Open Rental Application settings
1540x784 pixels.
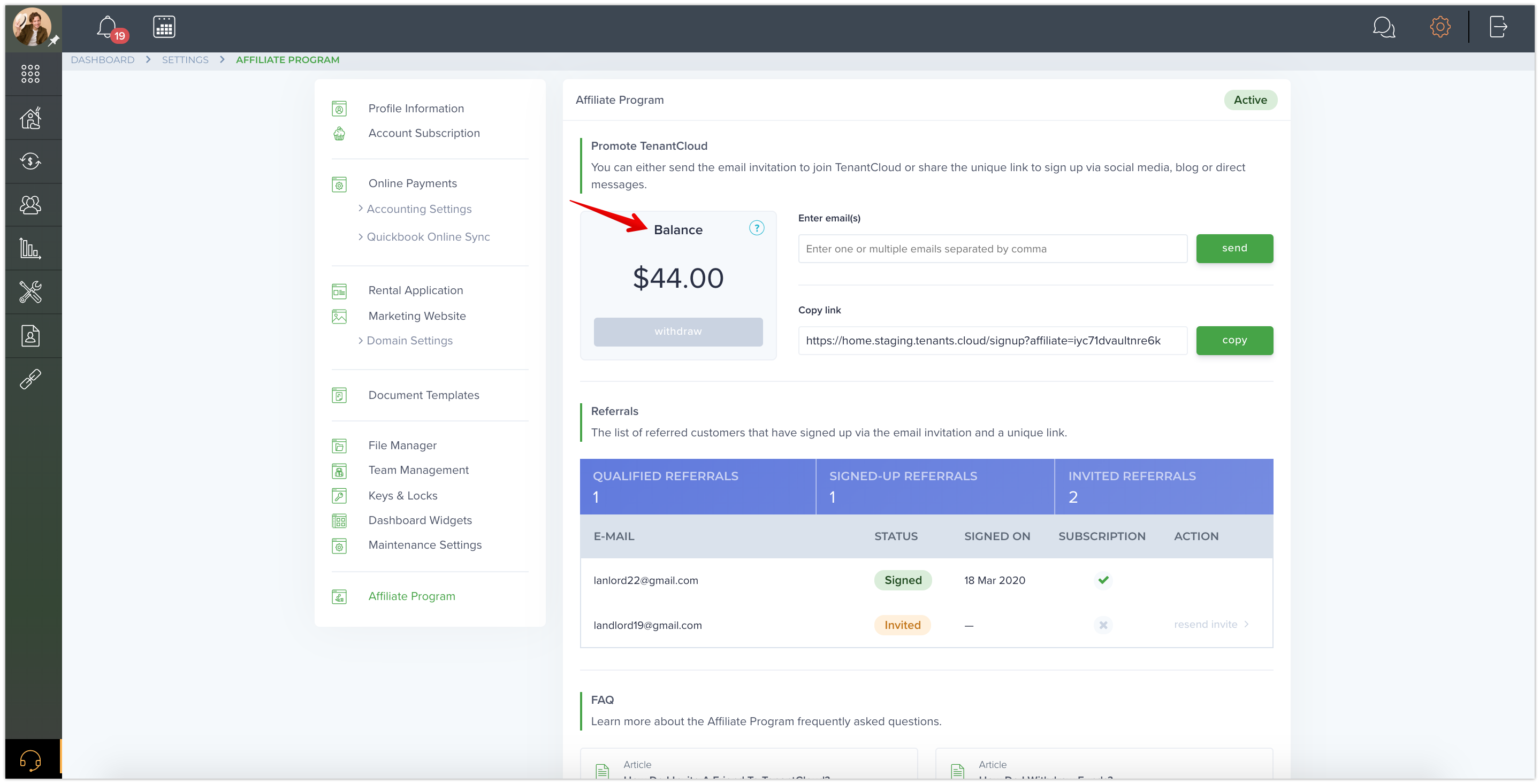click(x=415, y=290)
